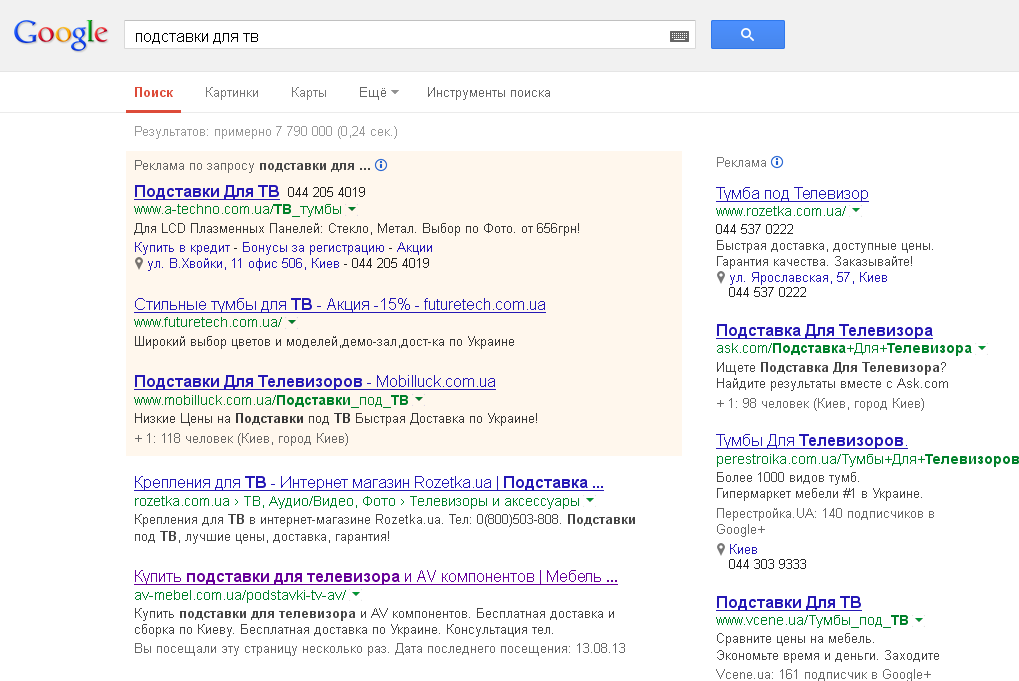Image resolution: width=1019 pixels, height=681 pixels.
Task: Open the on-screen keyboard icon in search box
Action: click(x=679, y=36)
